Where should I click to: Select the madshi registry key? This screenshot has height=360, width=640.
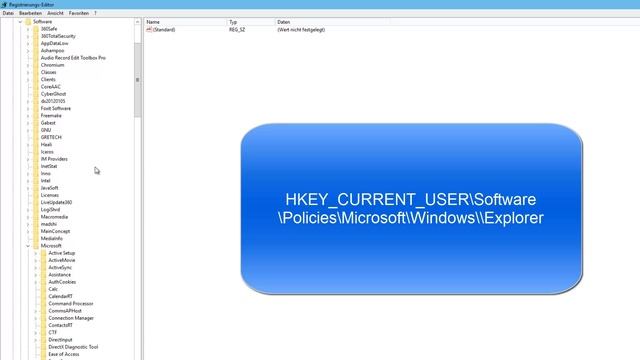point(49,224)
